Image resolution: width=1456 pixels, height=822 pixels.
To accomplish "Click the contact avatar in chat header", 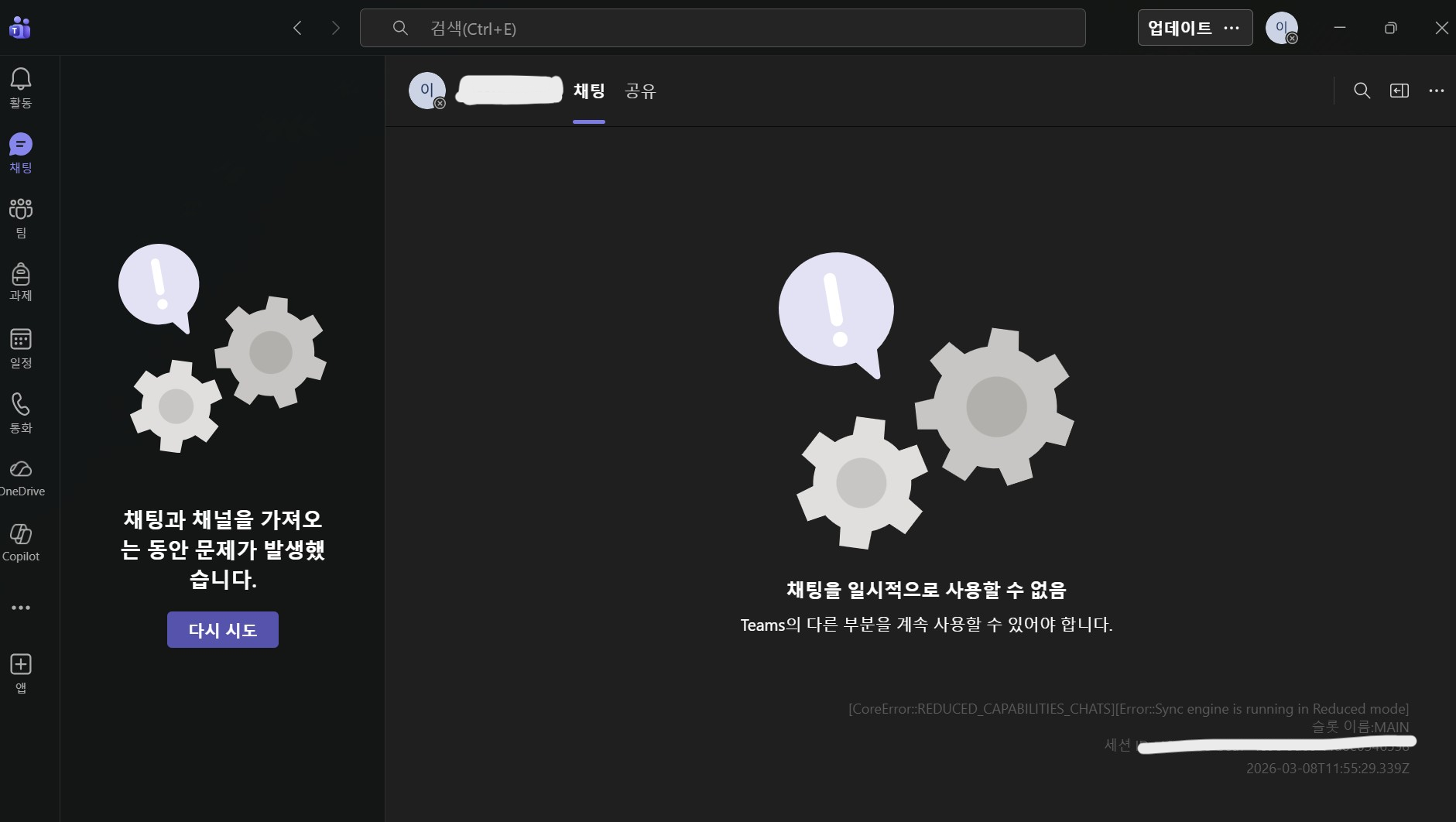I will tap(427, 91).
